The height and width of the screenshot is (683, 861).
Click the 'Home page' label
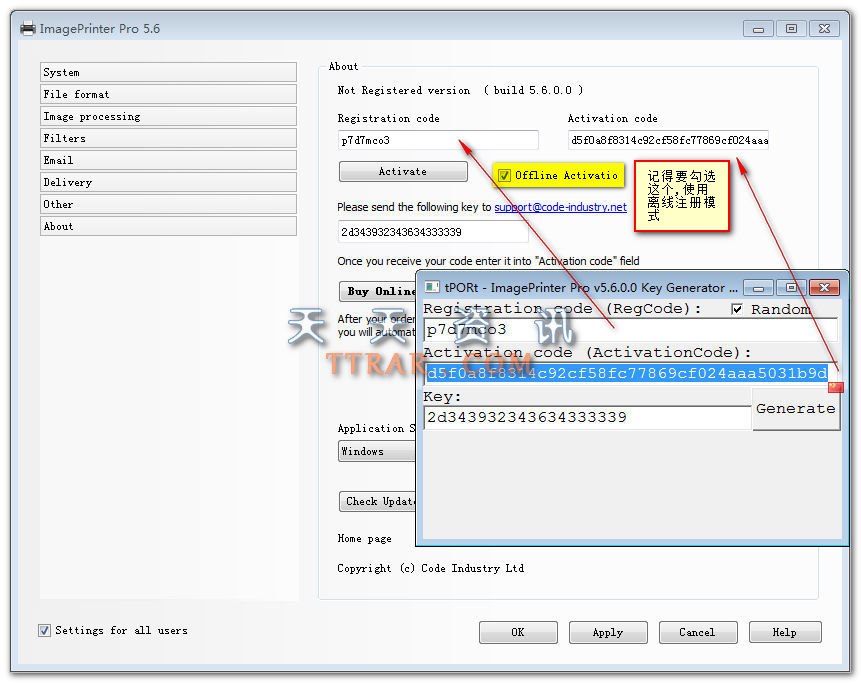tap(365, 539)
